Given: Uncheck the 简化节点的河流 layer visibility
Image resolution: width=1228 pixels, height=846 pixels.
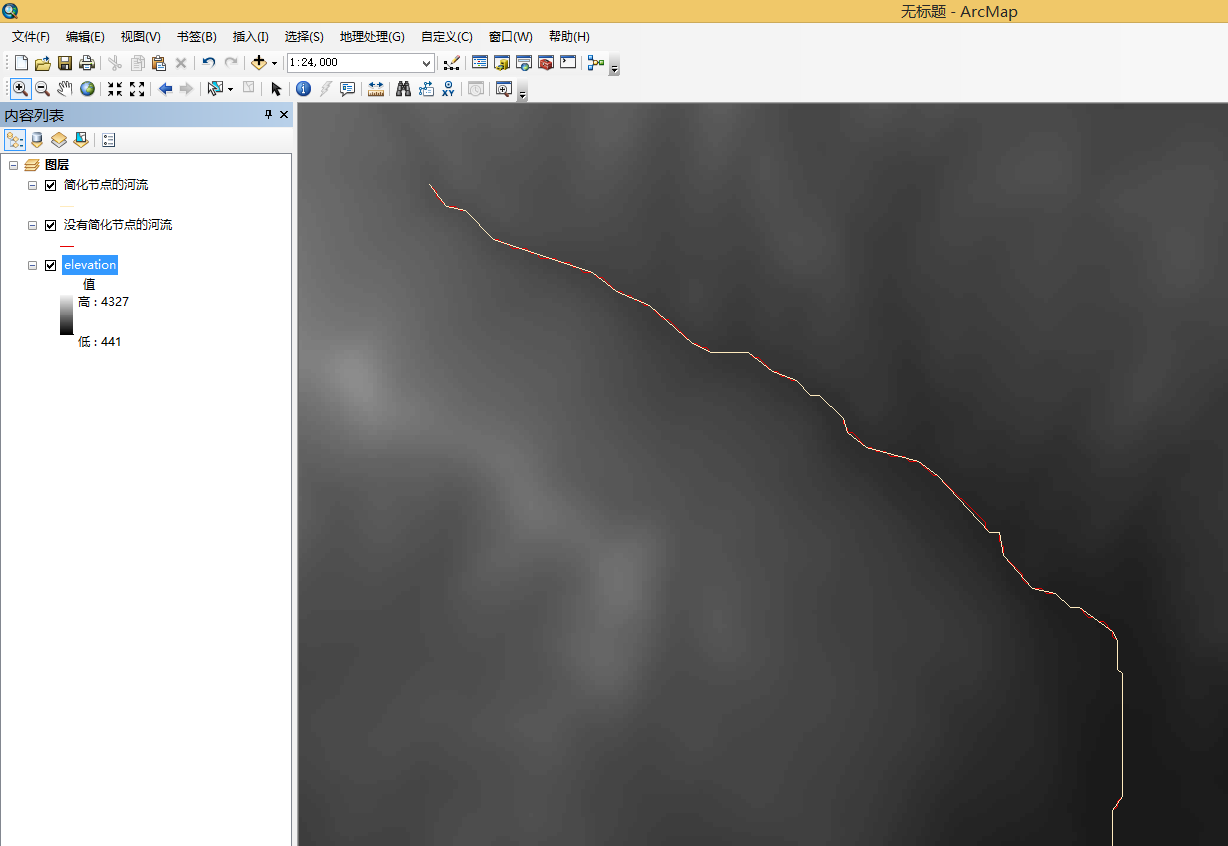Looking at the screenshot, I should tap(51, 185).
